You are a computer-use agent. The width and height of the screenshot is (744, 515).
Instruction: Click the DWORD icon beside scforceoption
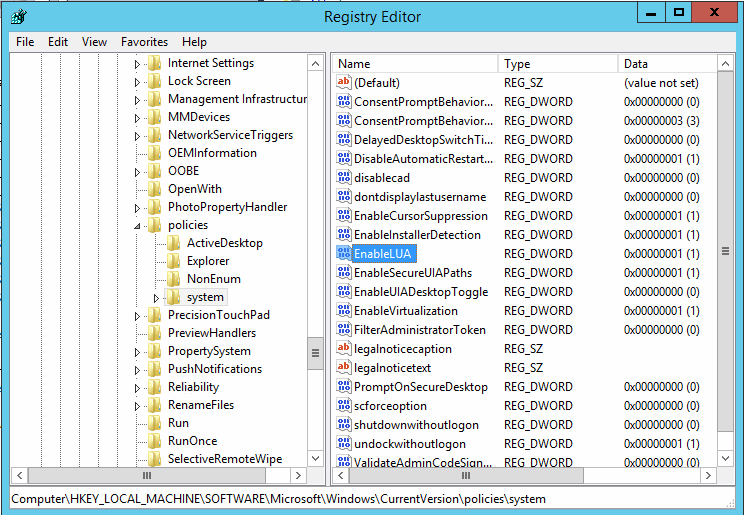344,405
